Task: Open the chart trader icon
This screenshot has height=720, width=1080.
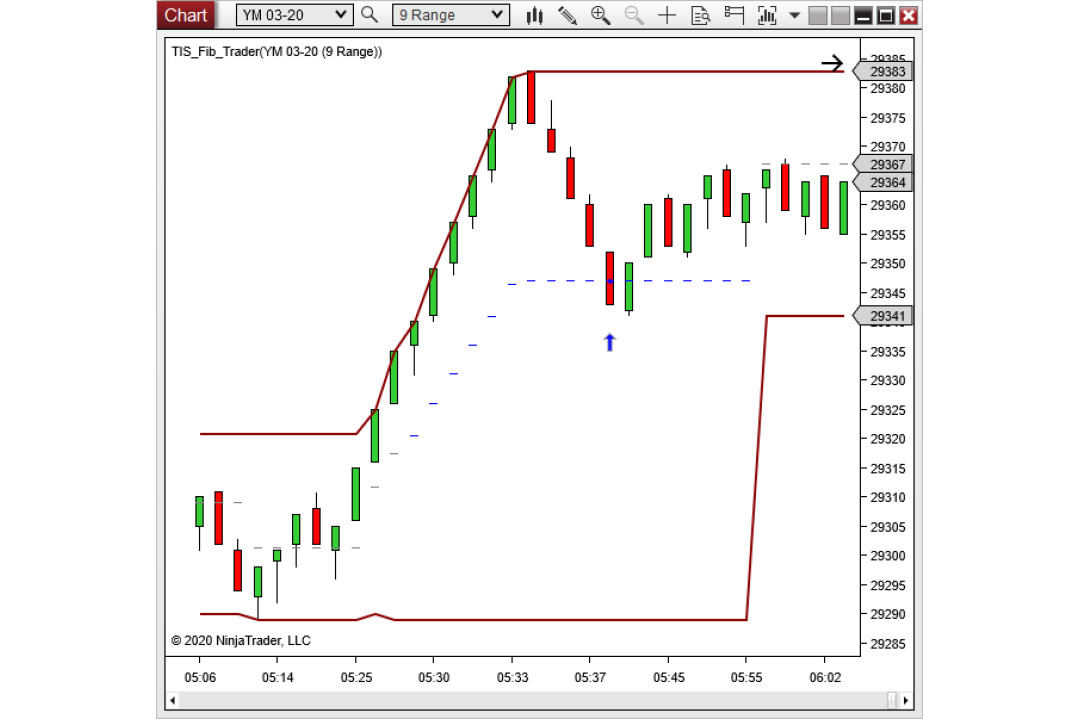Action: pyautogui.click(x=734, y=15)
